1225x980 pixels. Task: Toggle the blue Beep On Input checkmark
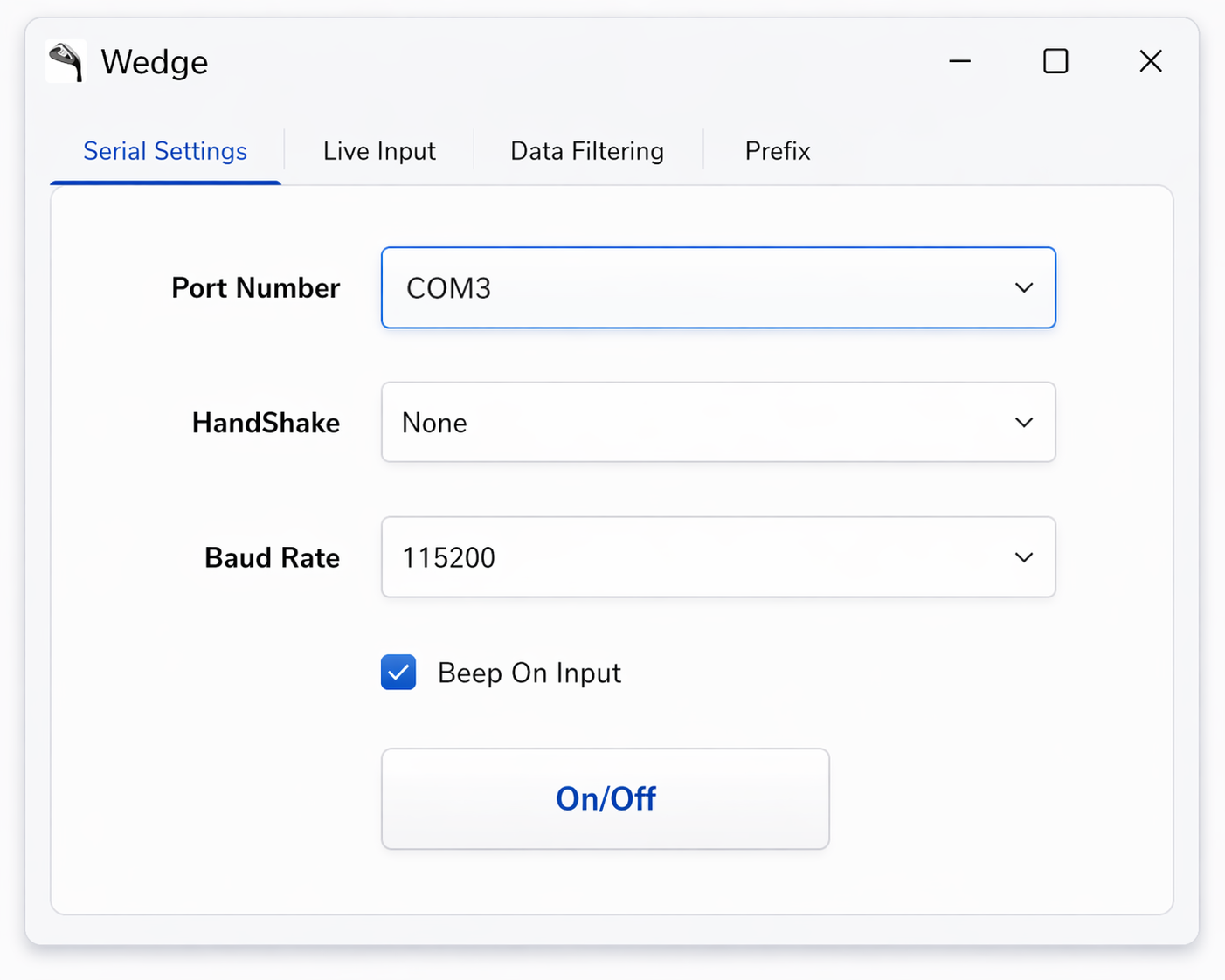tap(398, 673)
